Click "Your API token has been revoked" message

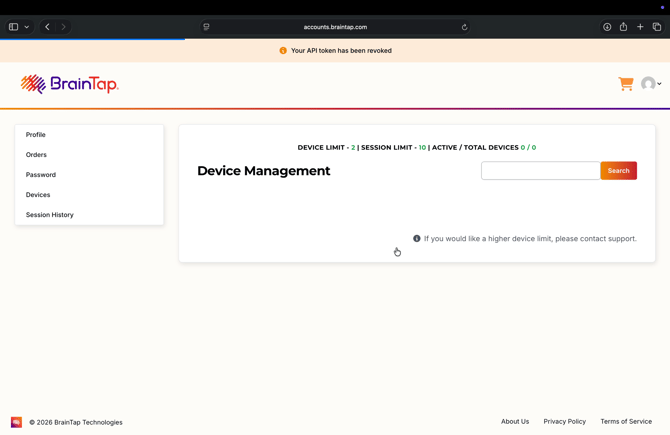[341, 50]
